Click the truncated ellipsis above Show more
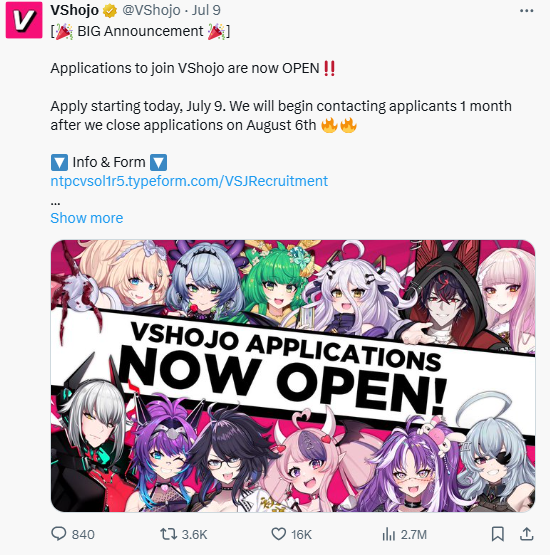Viewport: 550px width, 555px height. 55,203
